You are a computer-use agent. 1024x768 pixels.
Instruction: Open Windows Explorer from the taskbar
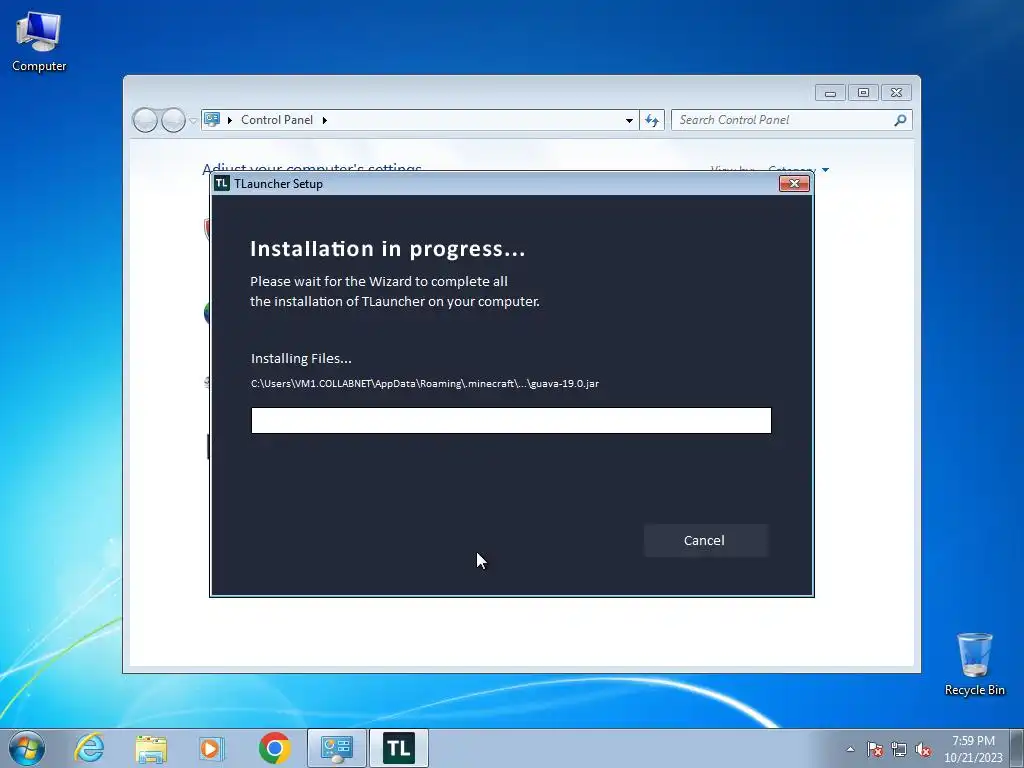[151, 748]
